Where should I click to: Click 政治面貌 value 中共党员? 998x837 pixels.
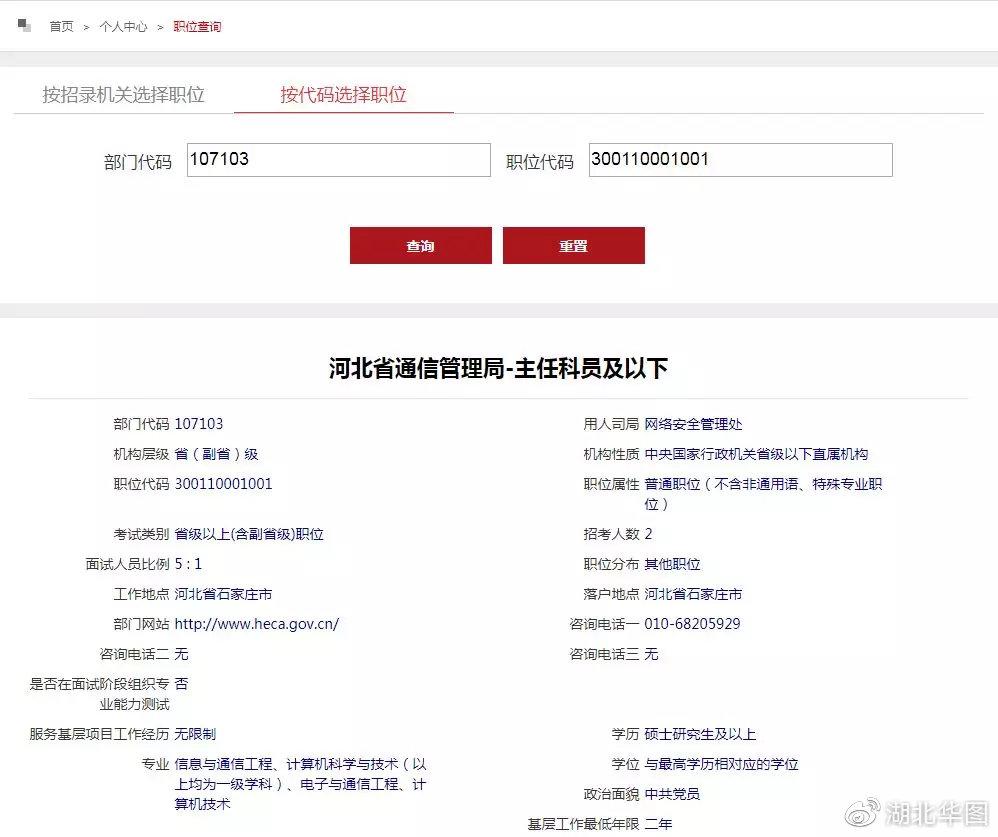click(x=672, y=794)
